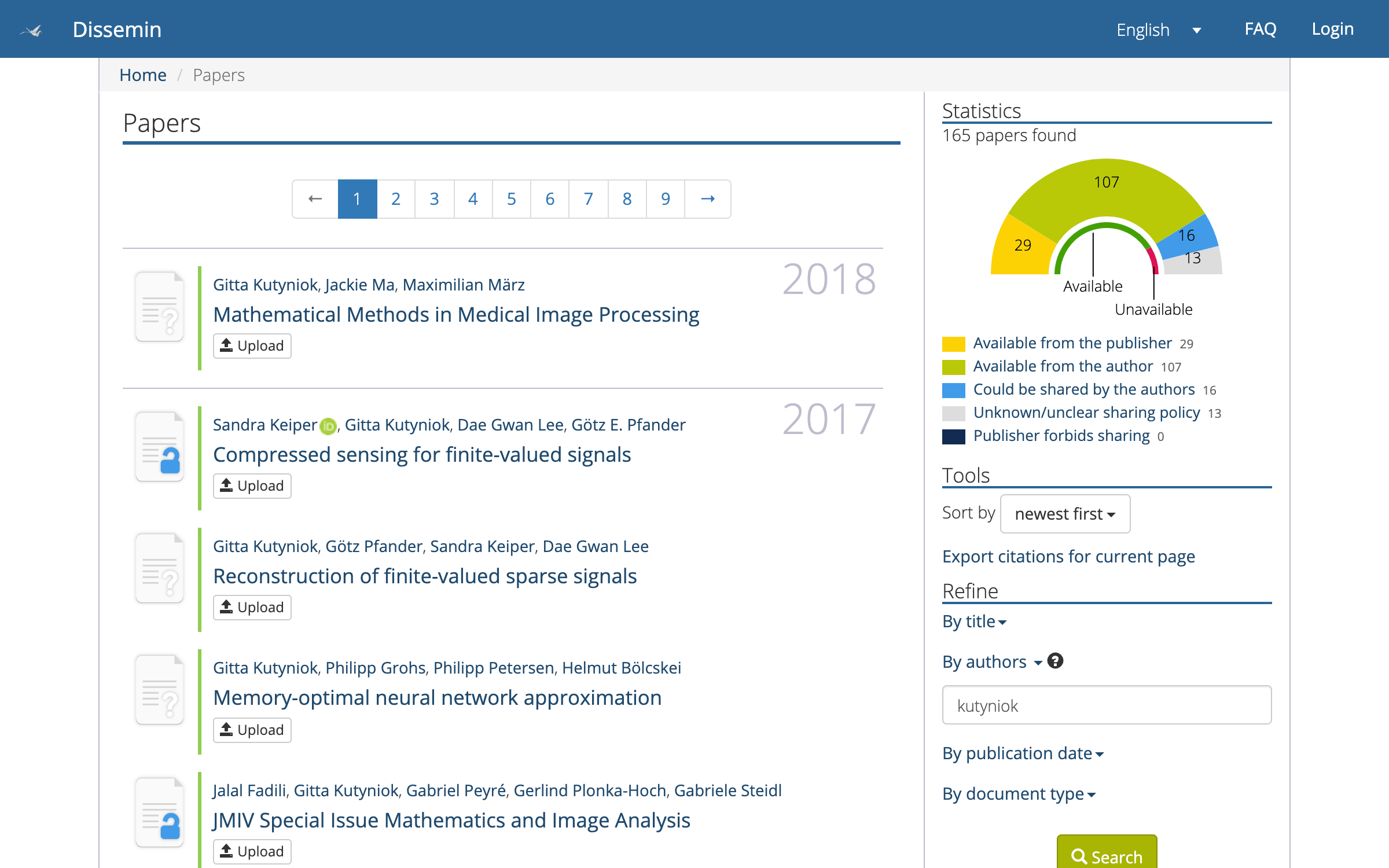Open the English language dropdown
Viewport: 1389px width, 868px height.
[1159, 30]
